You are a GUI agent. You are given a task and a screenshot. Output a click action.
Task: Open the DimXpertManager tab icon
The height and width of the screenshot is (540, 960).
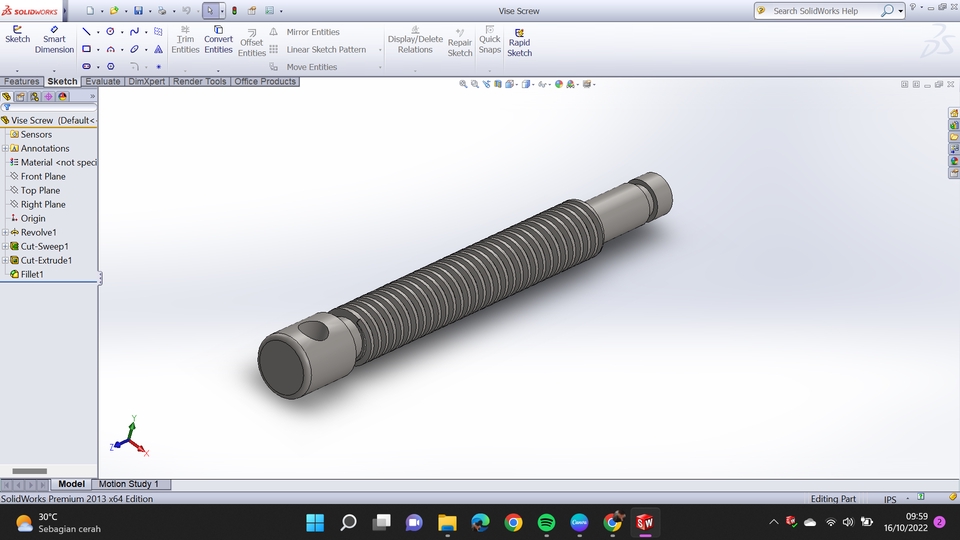(x=48, y=97)
